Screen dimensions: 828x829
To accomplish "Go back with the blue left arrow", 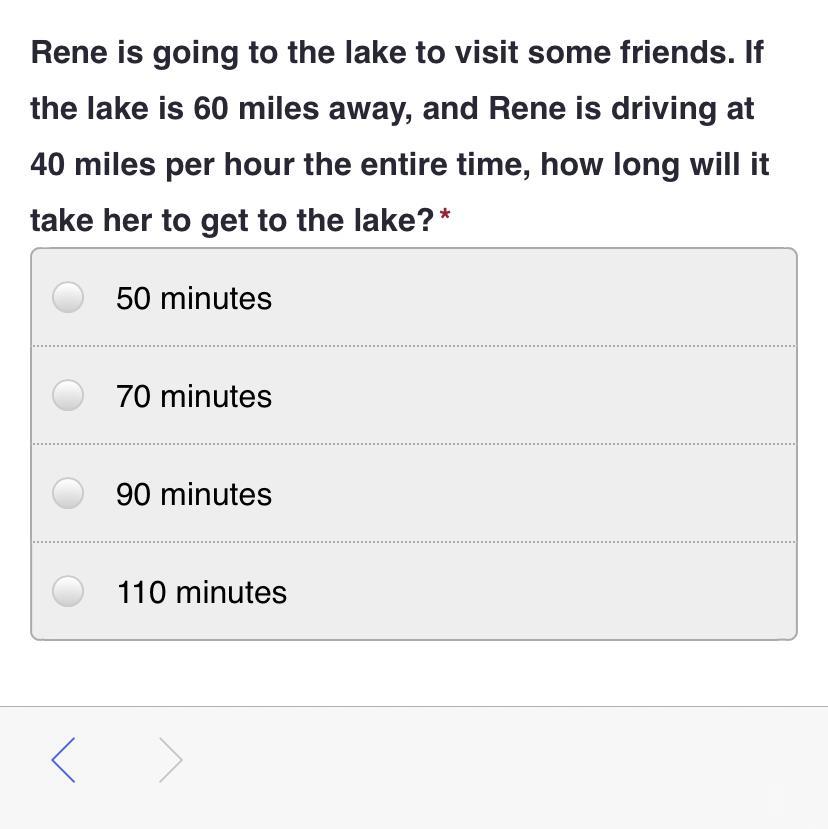I will [63, 760].
